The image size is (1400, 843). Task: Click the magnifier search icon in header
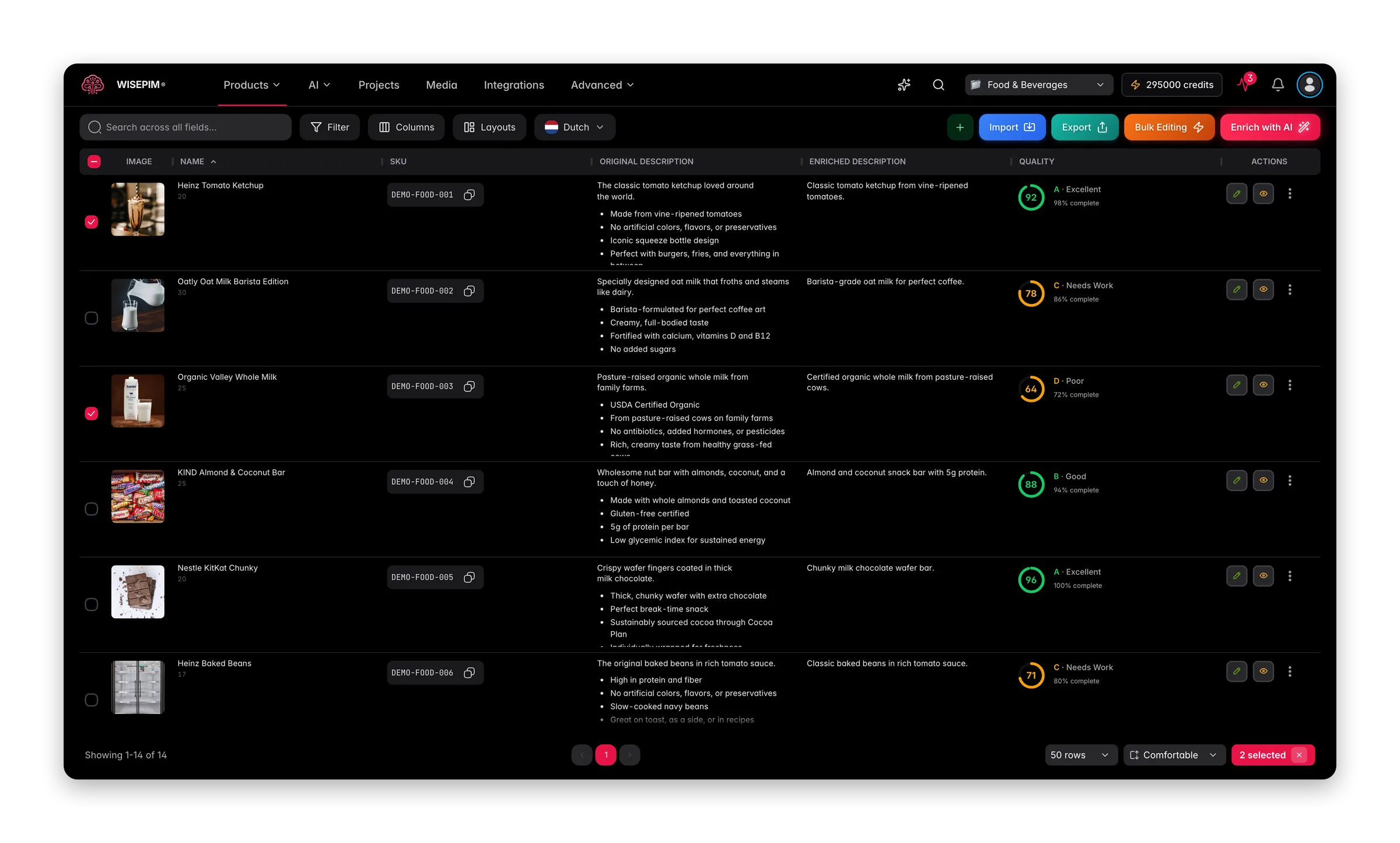pos(938,85)
